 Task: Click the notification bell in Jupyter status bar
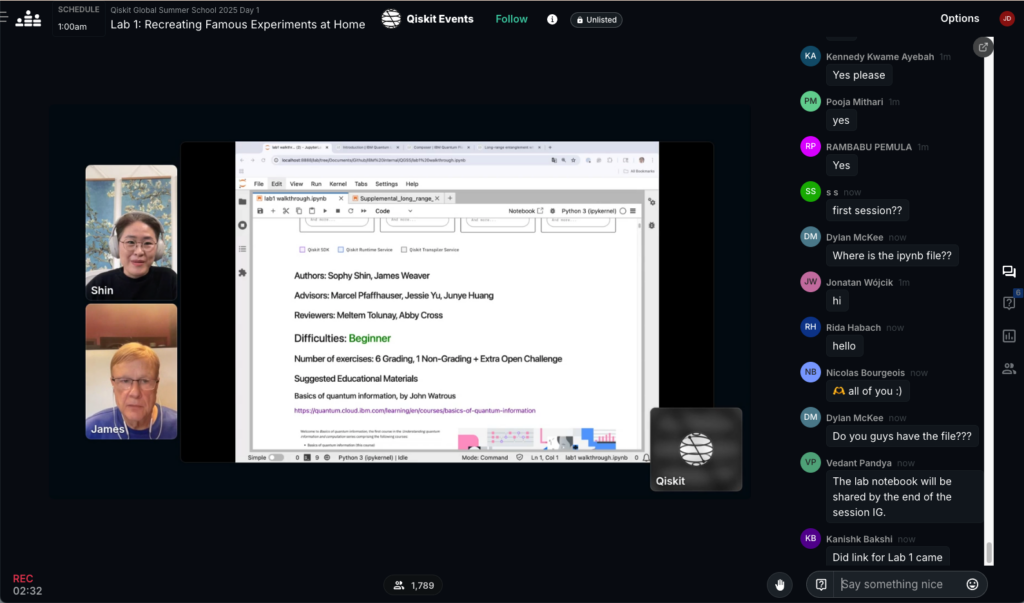click(x=646, y=457)
